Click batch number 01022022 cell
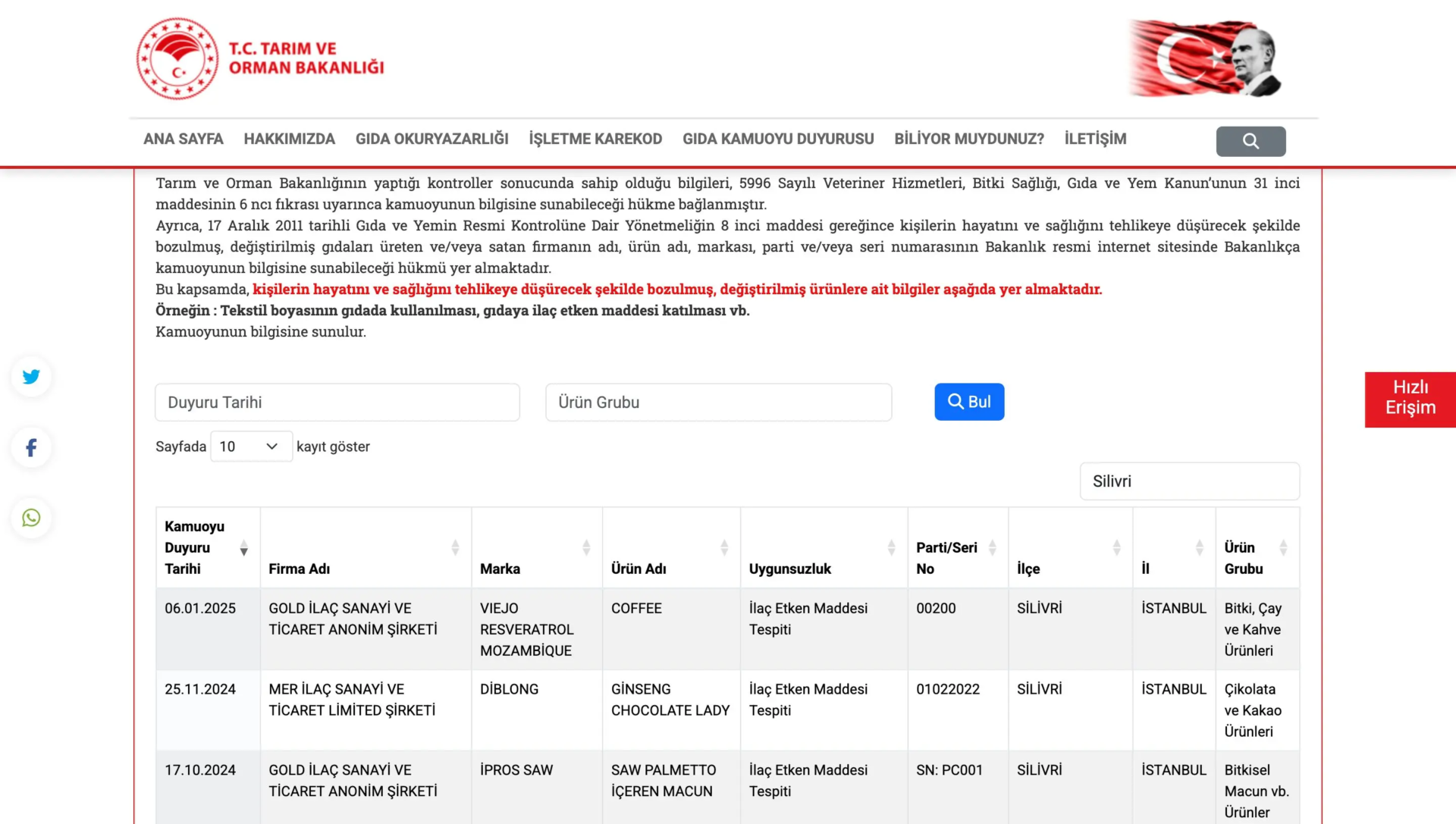 [958, 710]
